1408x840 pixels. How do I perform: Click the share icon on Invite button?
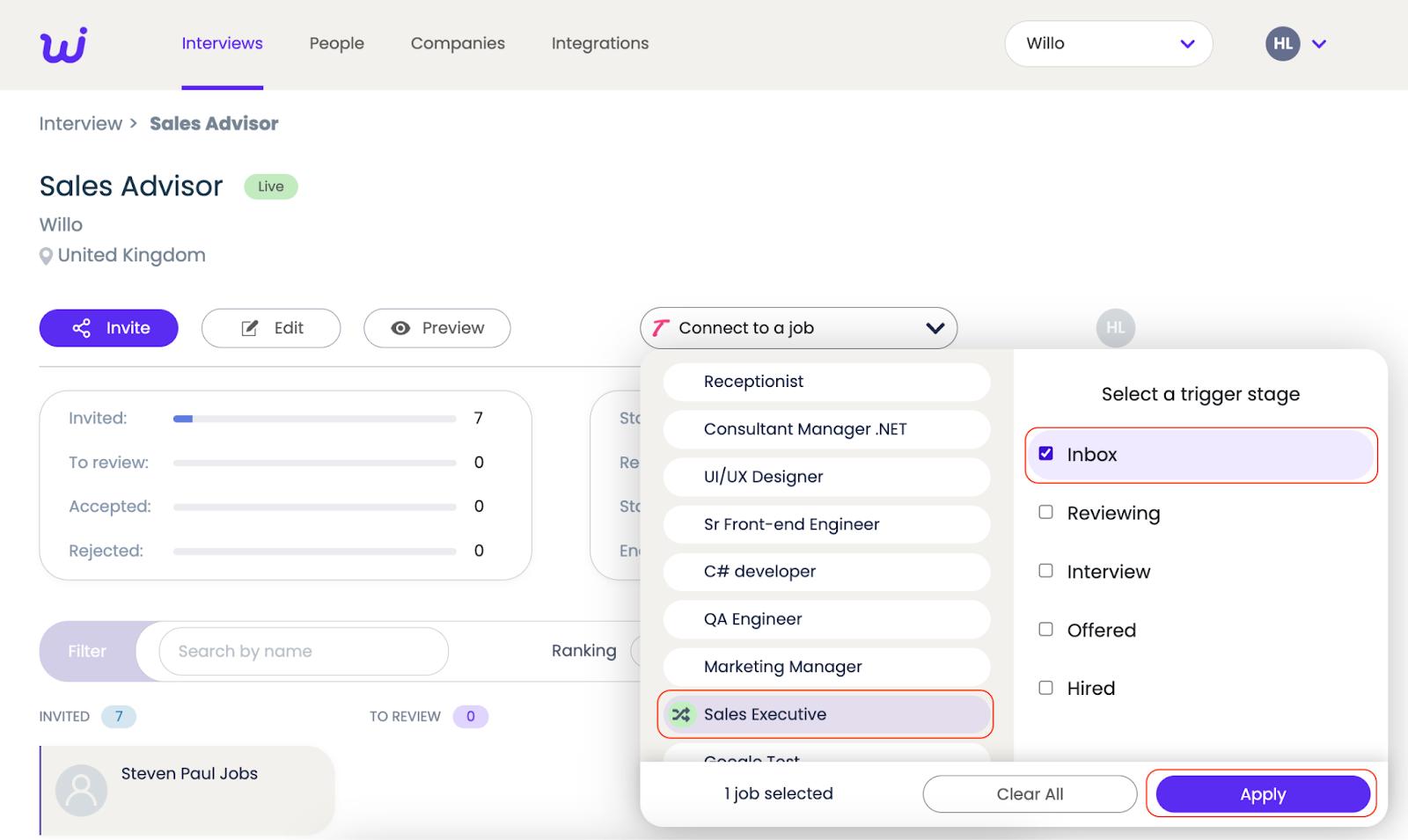point(82,328)
